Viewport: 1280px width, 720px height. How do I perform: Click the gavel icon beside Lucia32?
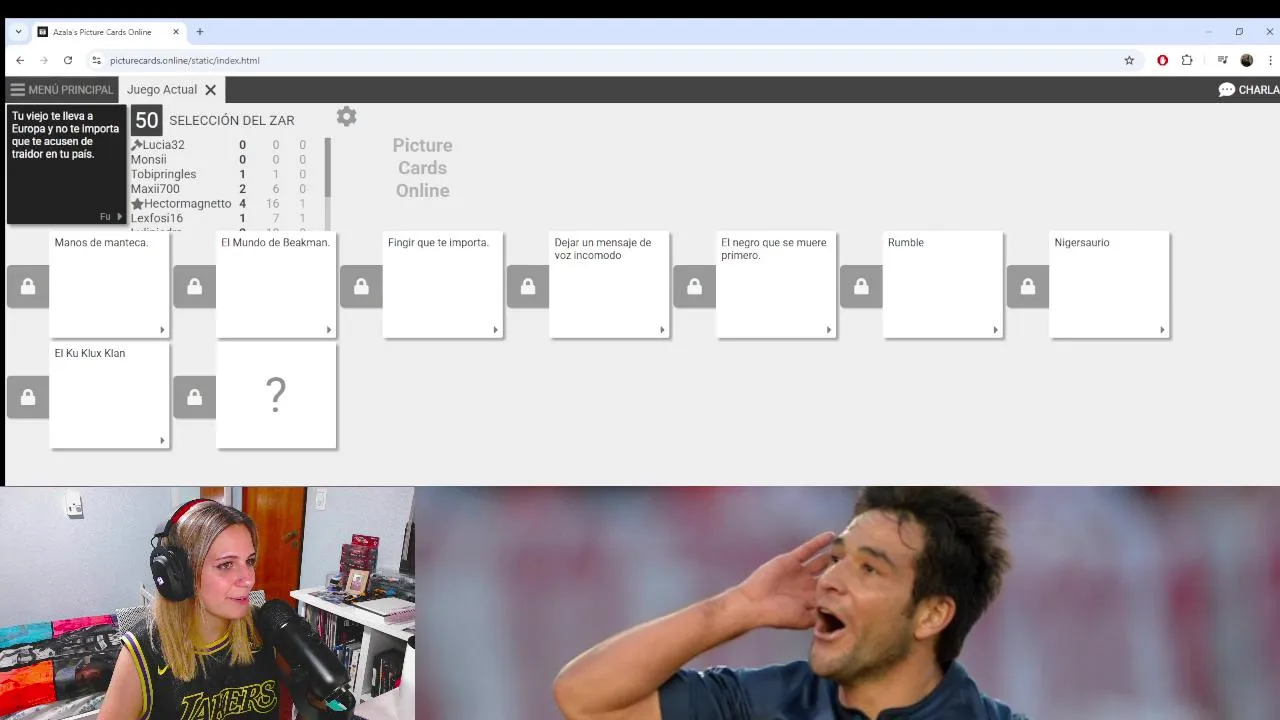[137, 145]
